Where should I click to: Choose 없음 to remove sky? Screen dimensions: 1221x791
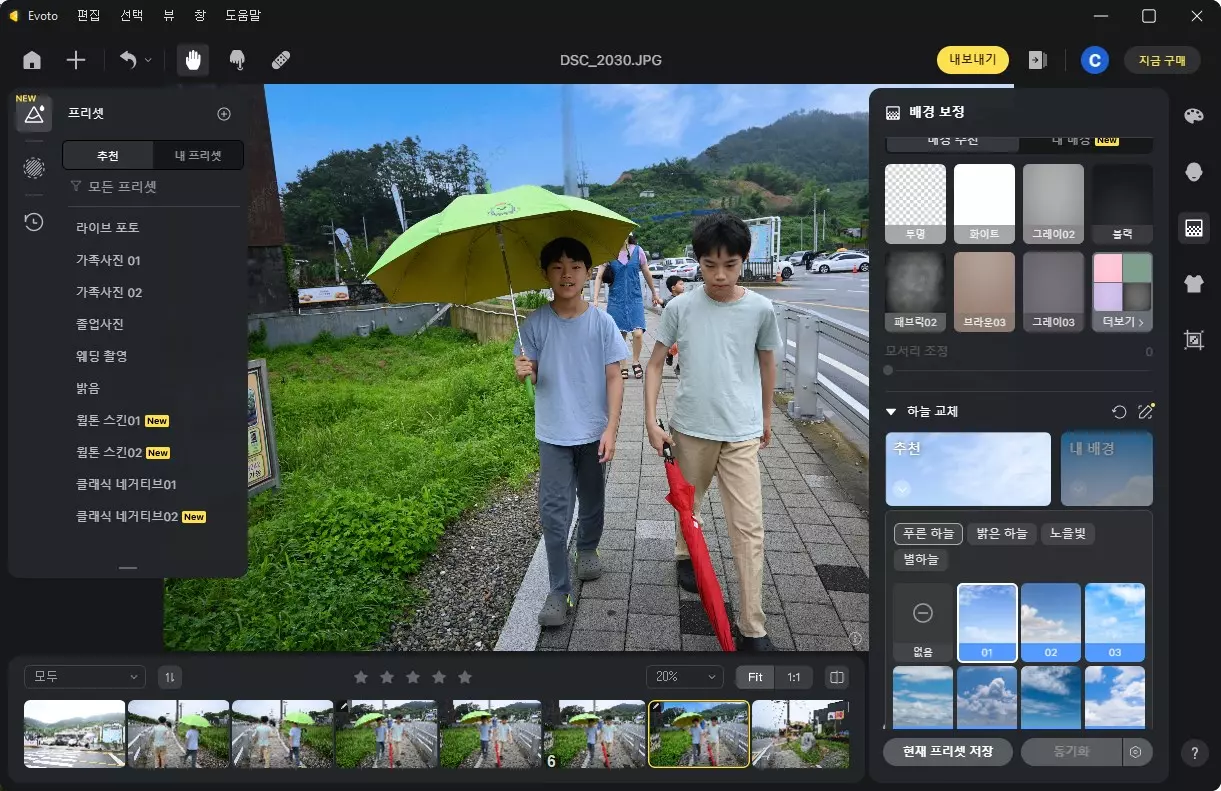pyautogui.click(x=923, y=622)
